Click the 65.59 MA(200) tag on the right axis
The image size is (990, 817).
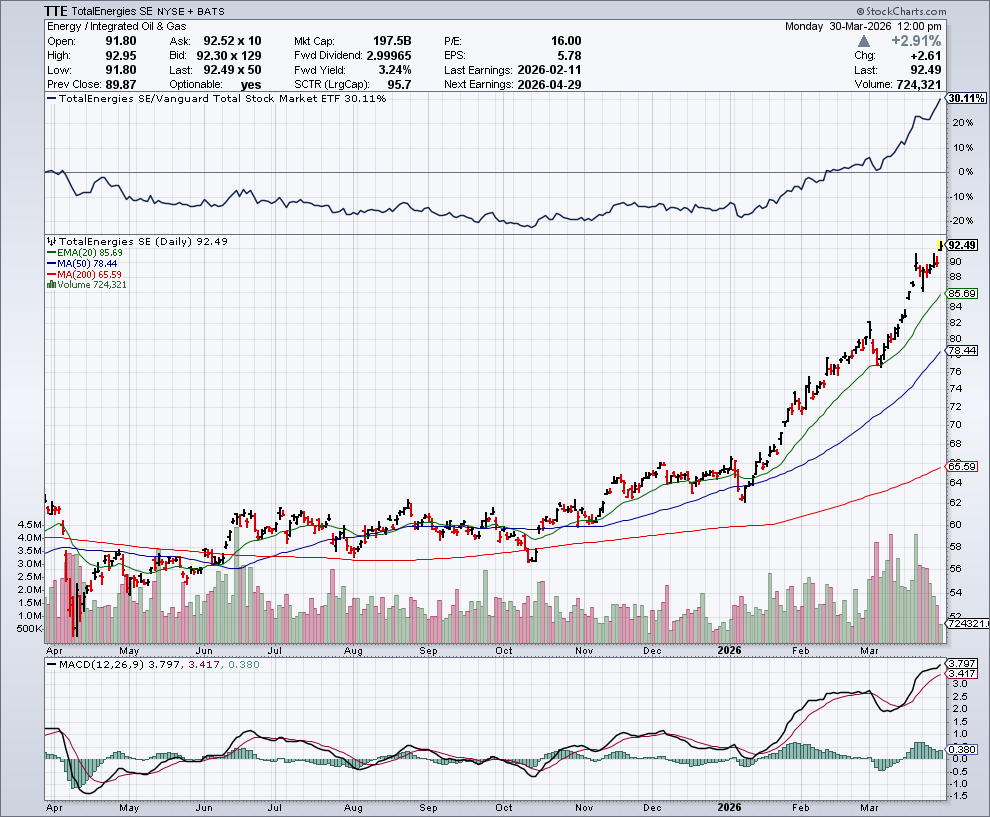coord(961,466)
